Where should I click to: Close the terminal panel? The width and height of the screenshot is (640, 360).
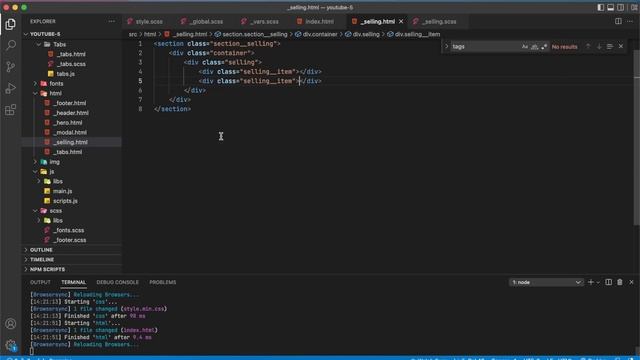tap(631, 282)
